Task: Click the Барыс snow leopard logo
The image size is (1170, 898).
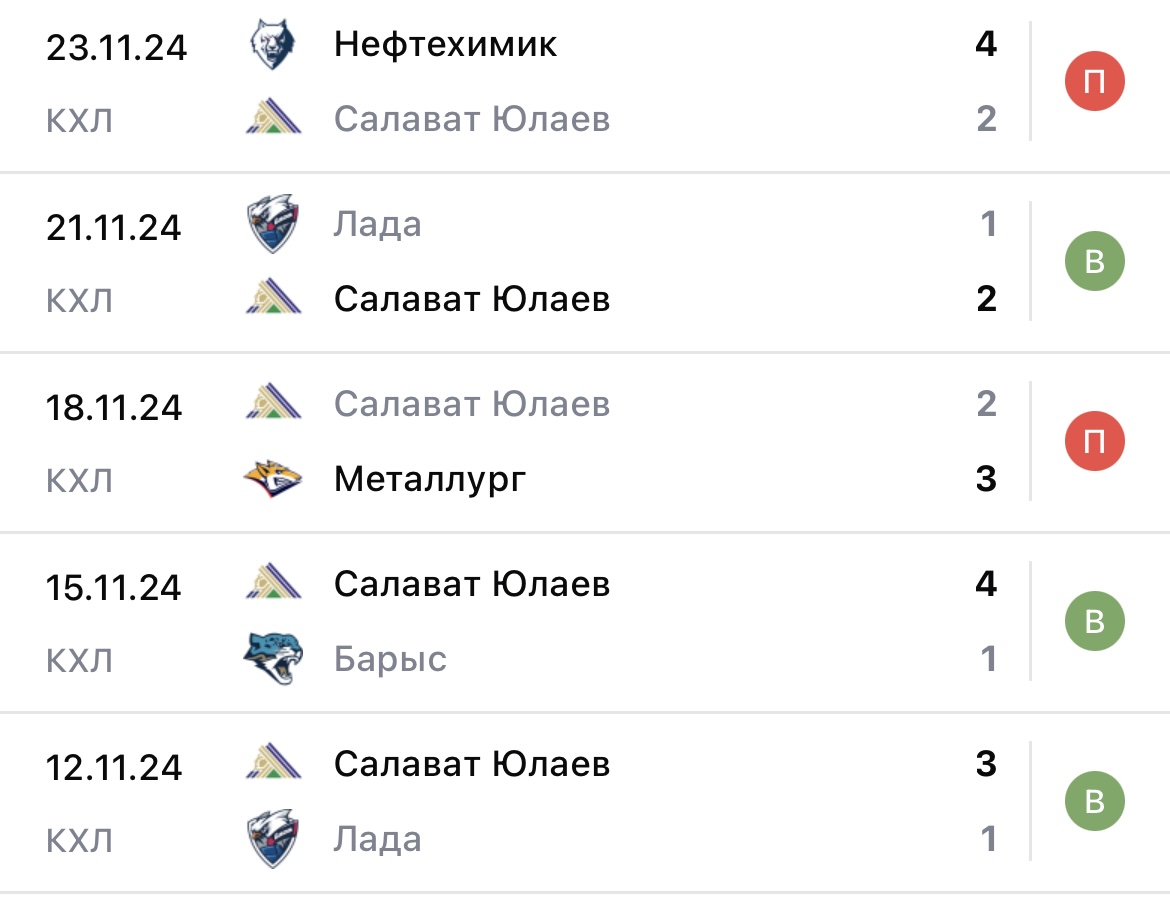Action: point(271,657)
